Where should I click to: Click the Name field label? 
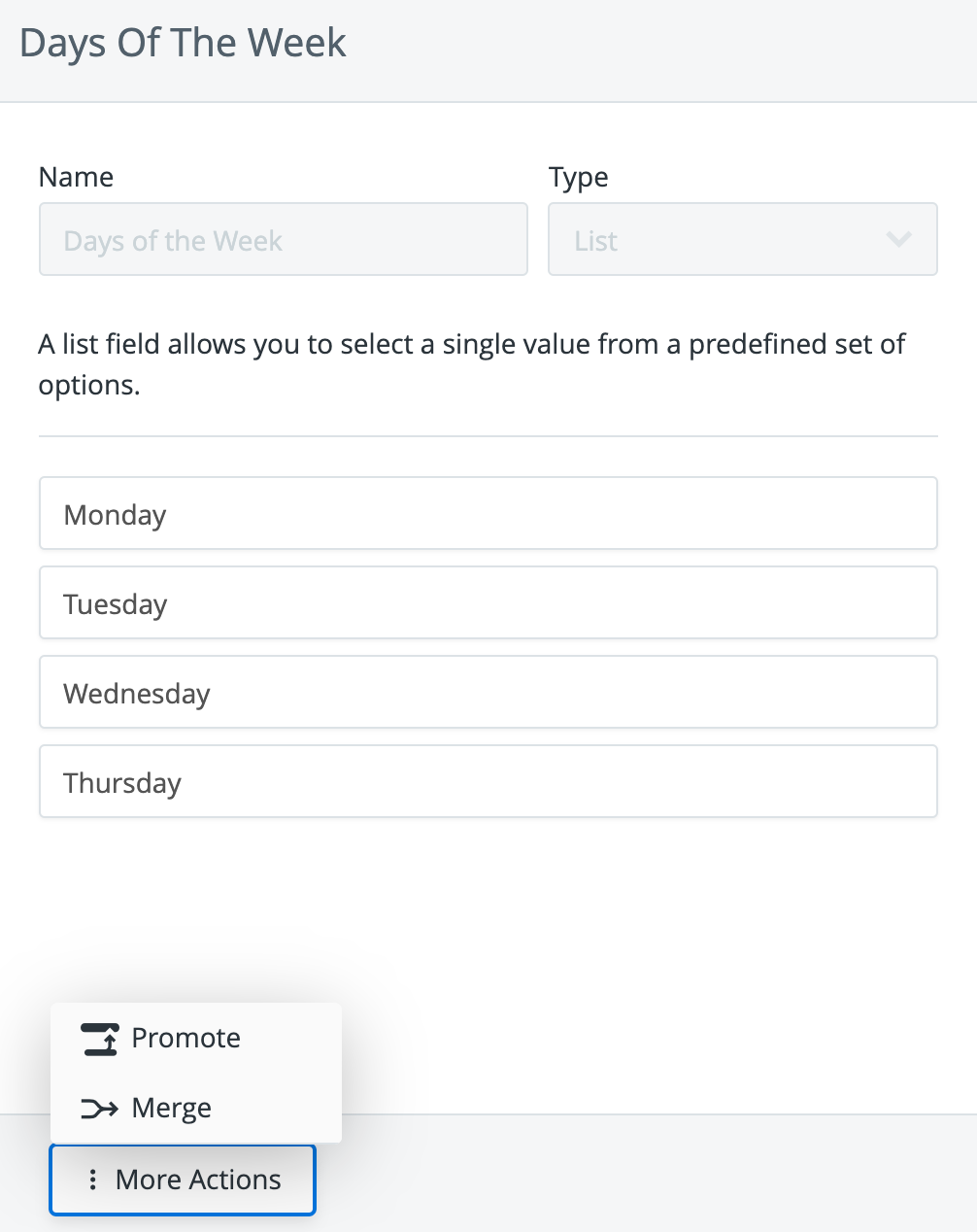point(76,177)
